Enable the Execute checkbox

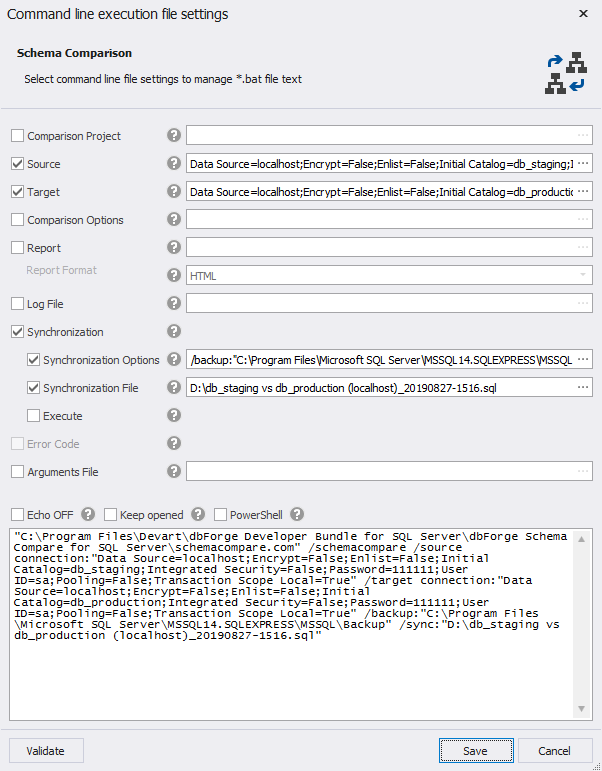[x=33, y=416]
